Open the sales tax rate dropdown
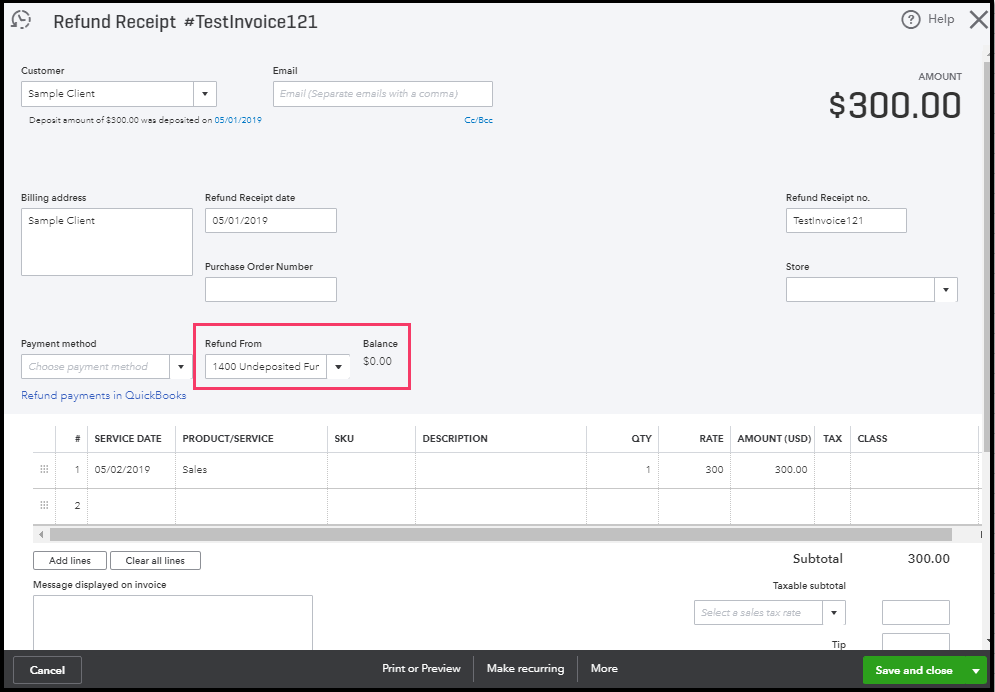The height and width of the screenshot is (692, 995). (834, 613)
